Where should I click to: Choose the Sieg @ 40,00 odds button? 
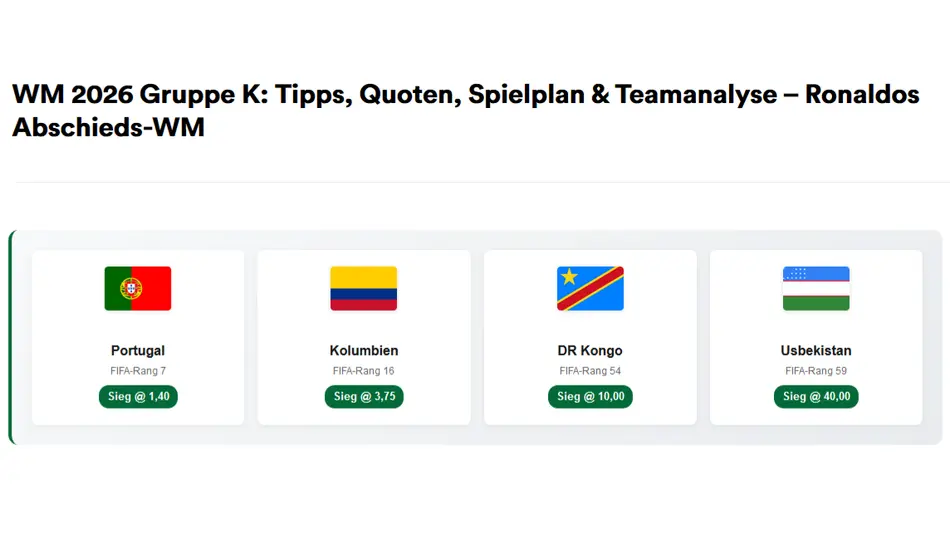point(816,397)
